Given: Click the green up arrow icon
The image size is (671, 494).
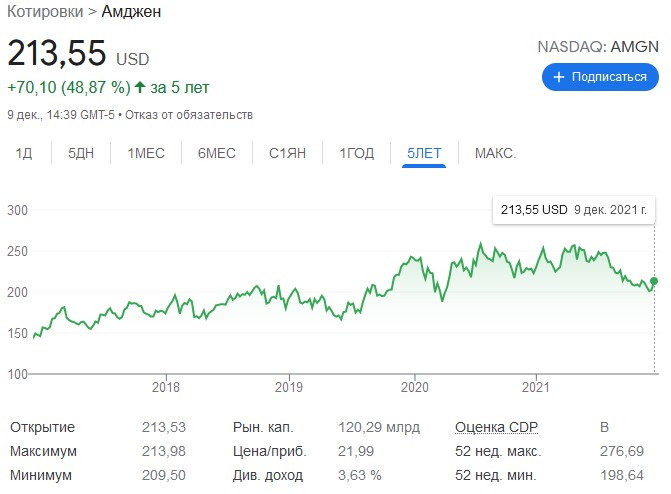Looking at the screenshot, I should pyautogui.click(x=140, y=87).
